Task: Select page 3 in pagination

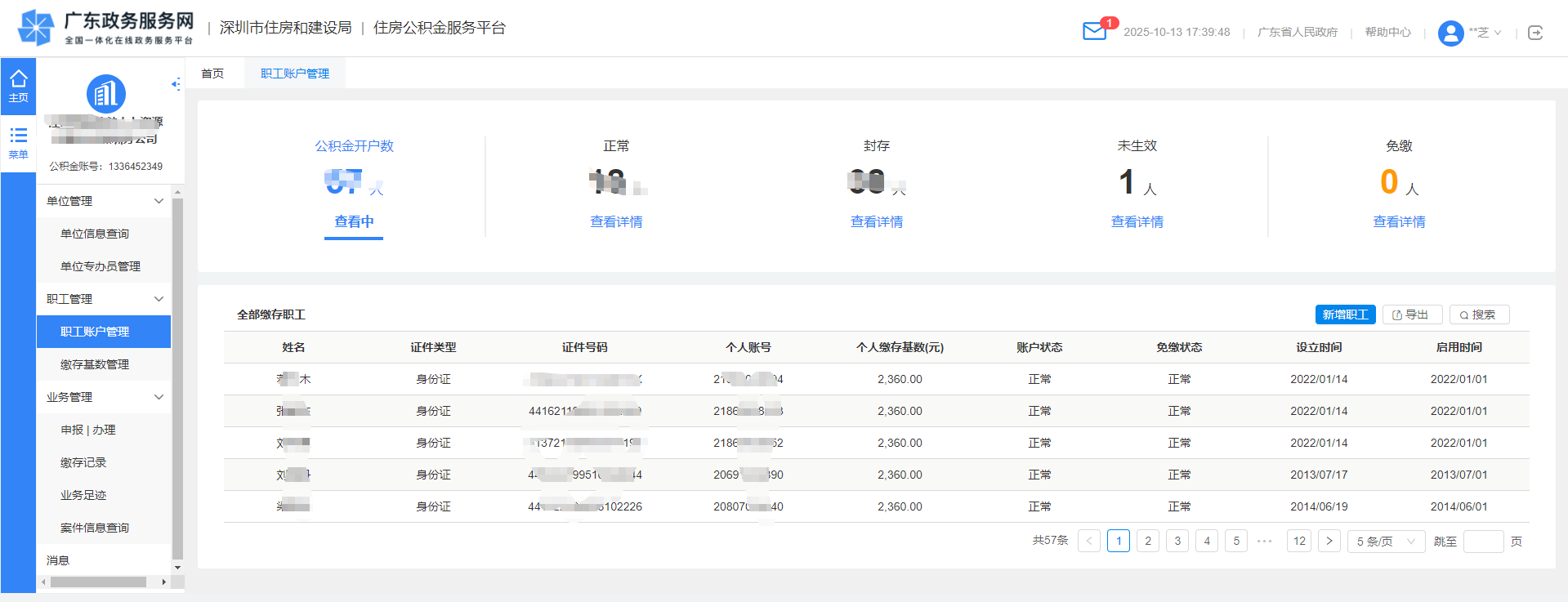Action: coord(1177,541)
